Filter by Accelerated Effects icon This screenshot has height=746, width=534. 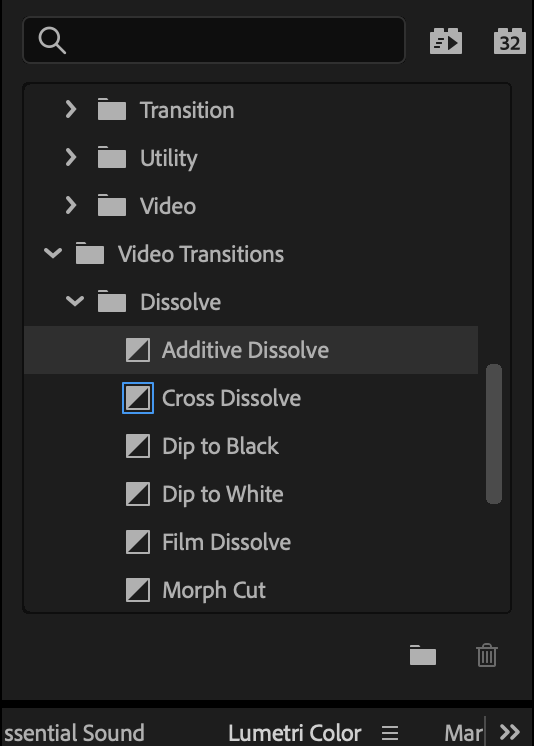tap(446, 41)
